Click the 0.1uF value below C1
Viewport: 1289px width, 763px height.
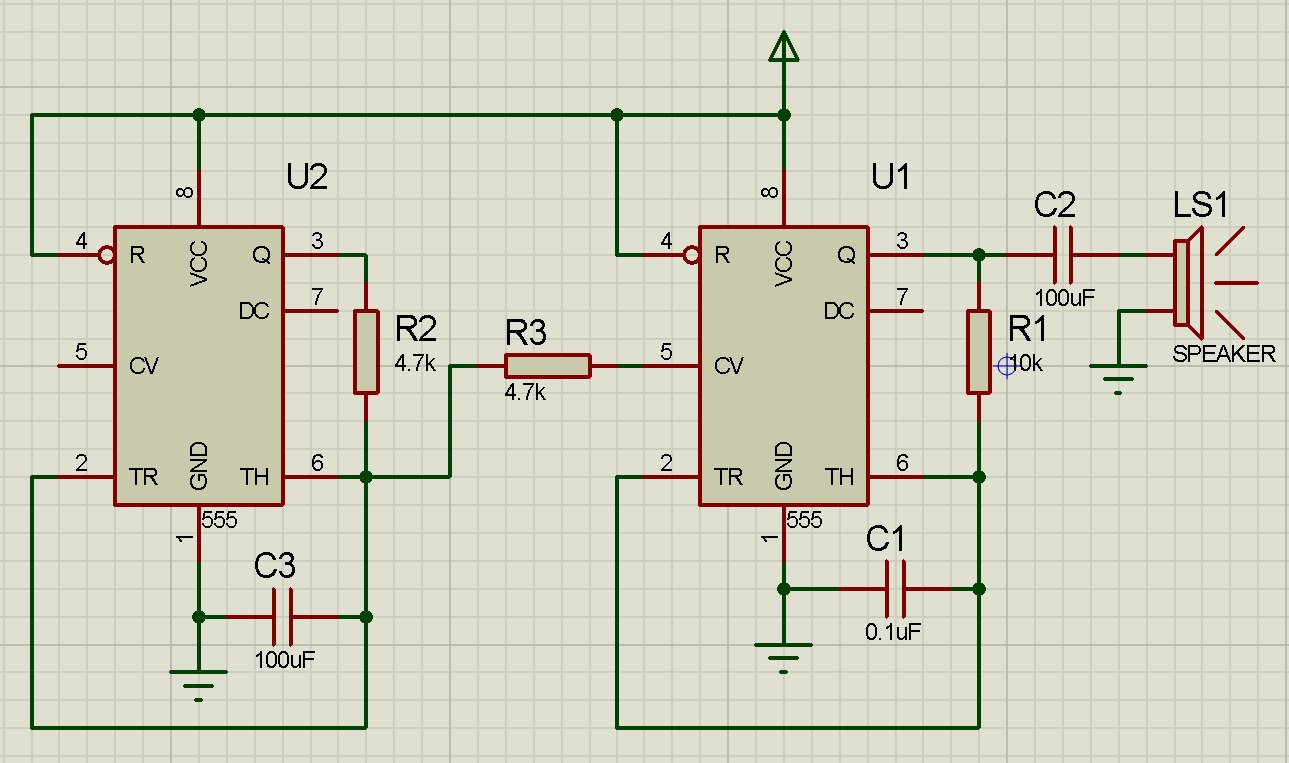pos(893,632)
